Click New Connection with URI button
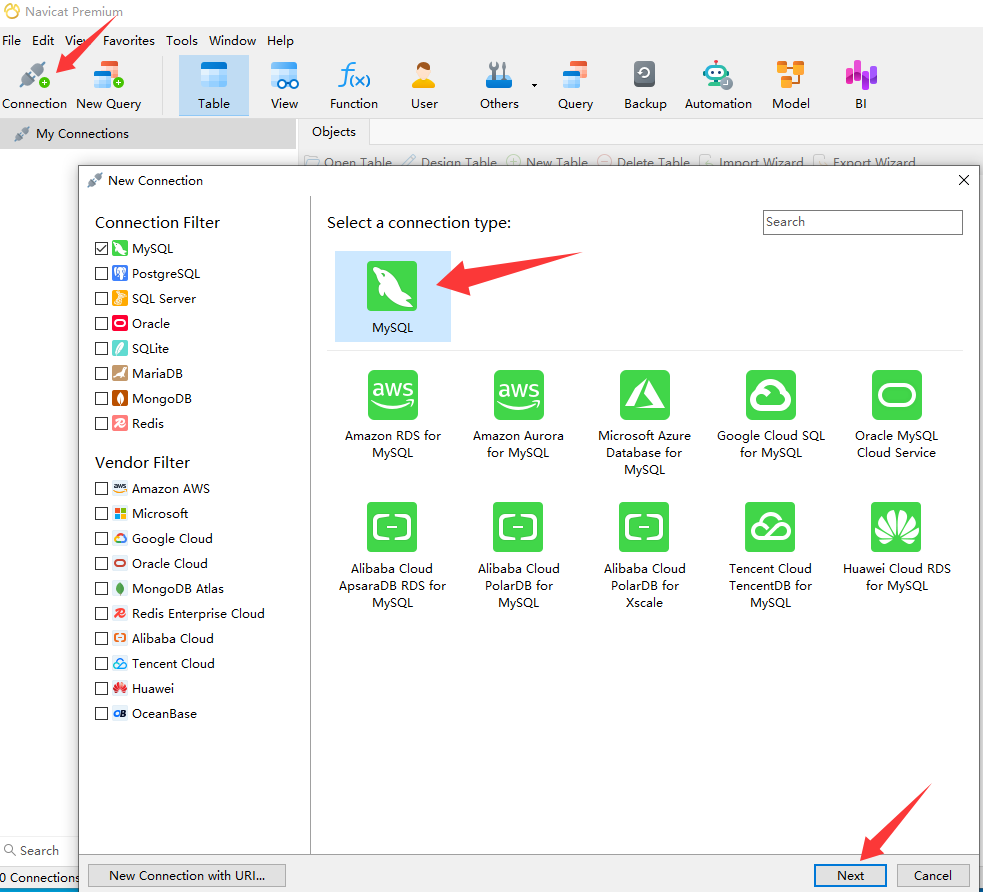 187,876
